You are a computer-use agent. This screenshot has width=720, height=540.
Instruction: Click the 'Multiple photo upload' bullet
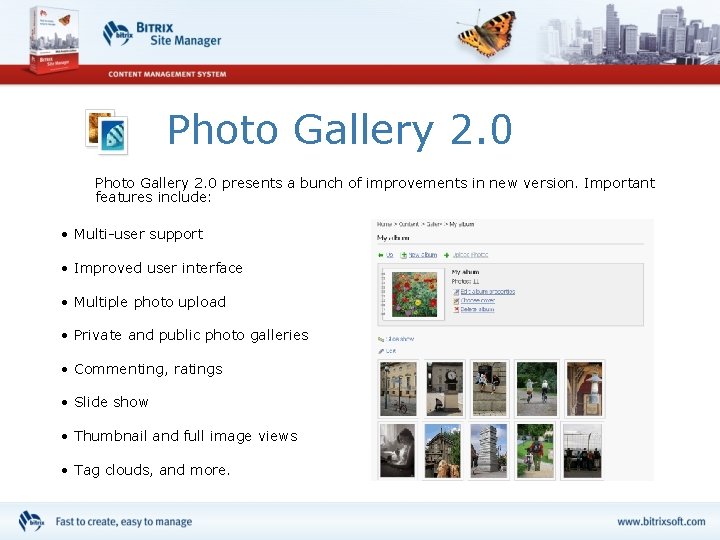[150, 302]
